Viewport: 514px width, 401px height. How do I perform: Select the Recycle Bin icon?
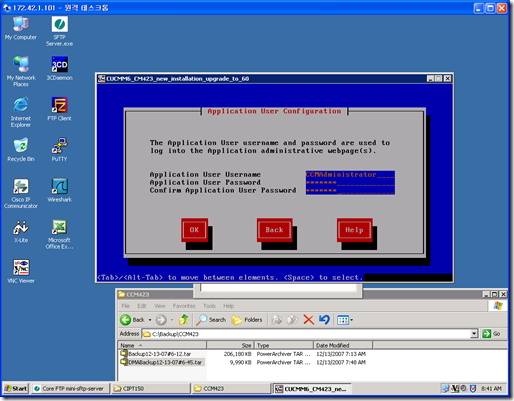[21, 150]
